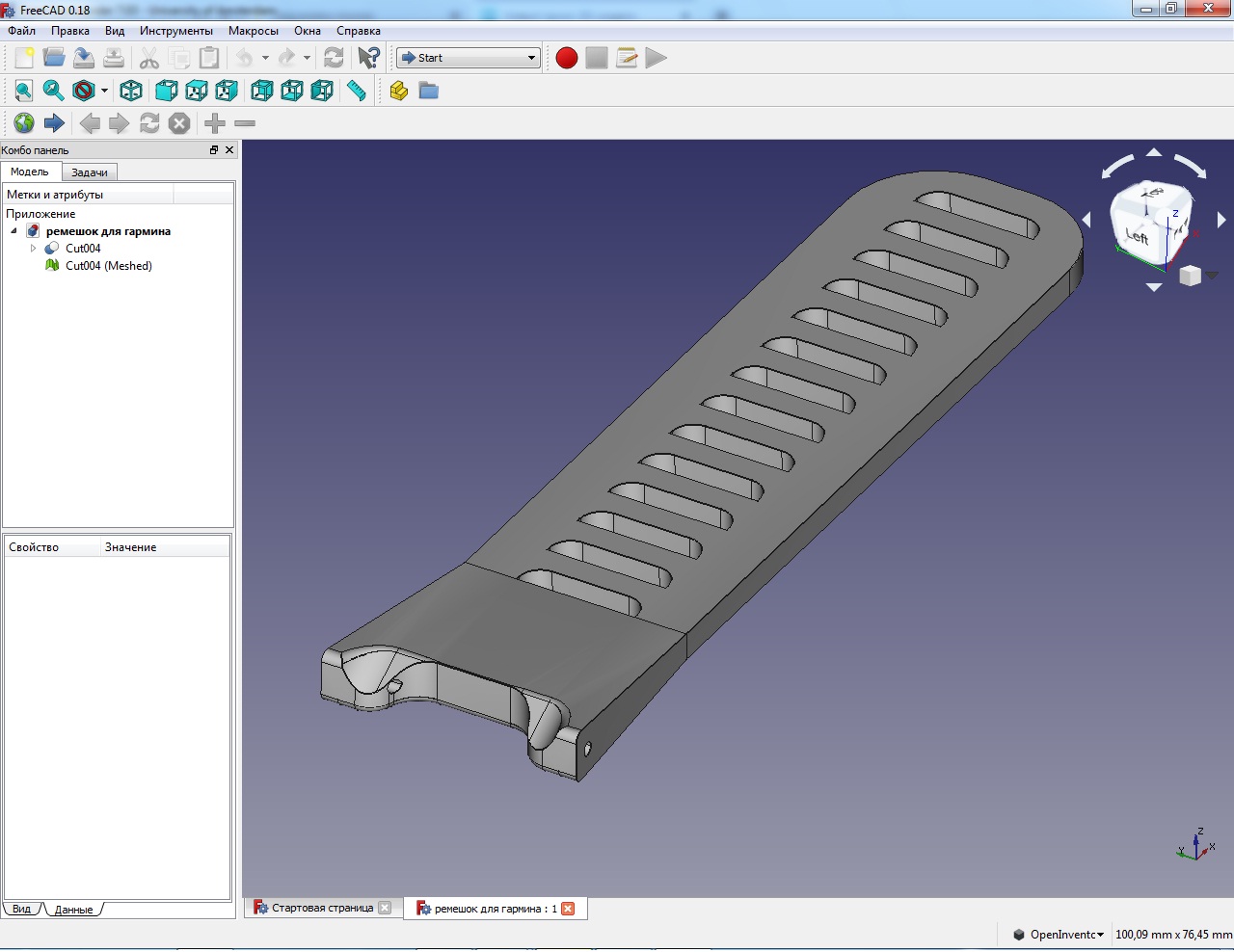Select Cut004 (Meshed) in model tree
The width and height of the screenshot is (1234, 952).
coord(108,266)
